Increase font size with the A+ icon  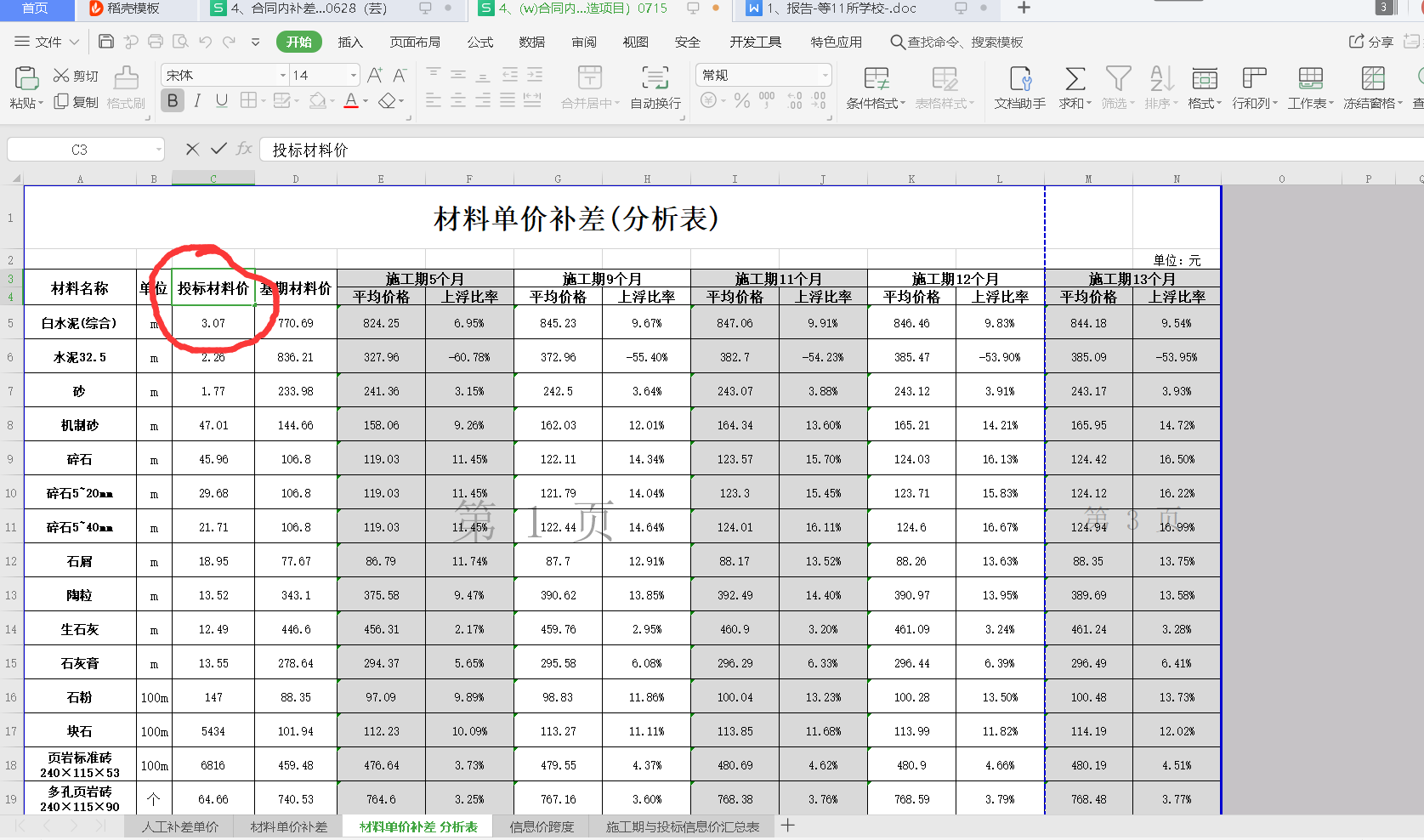pos(375,76)
